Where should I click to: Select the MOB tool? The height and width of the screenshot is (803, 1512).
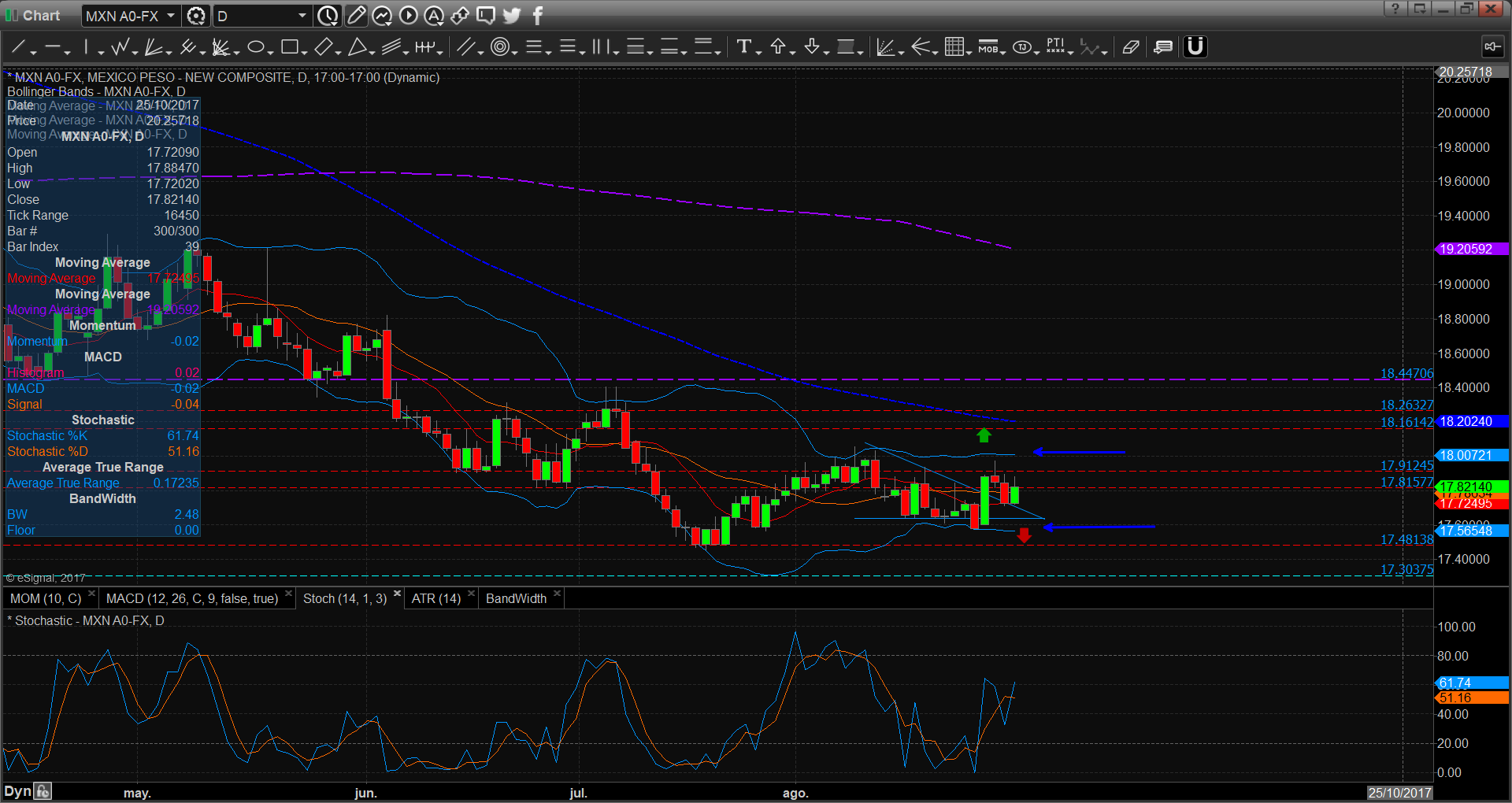pyautogui.click(x=988, y=47)
